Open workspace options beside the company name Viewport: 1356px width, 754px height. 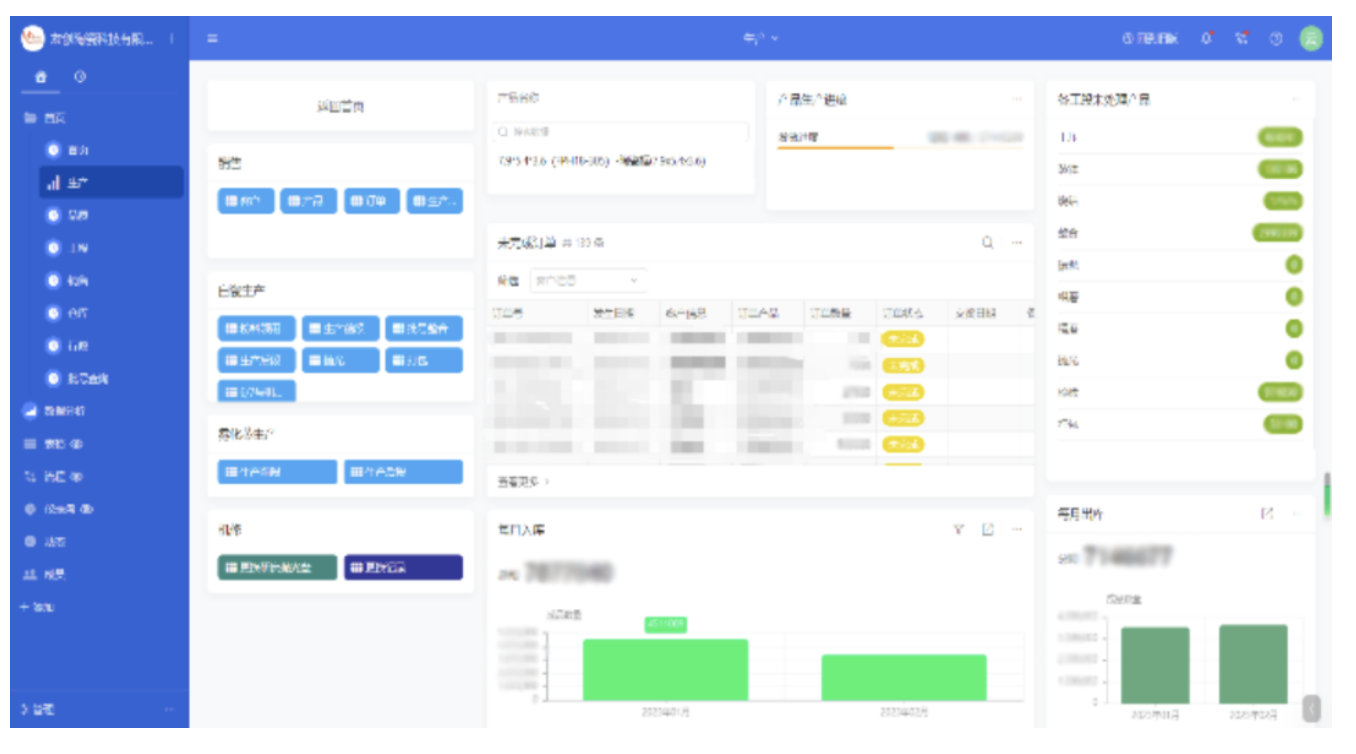point(172,39)
